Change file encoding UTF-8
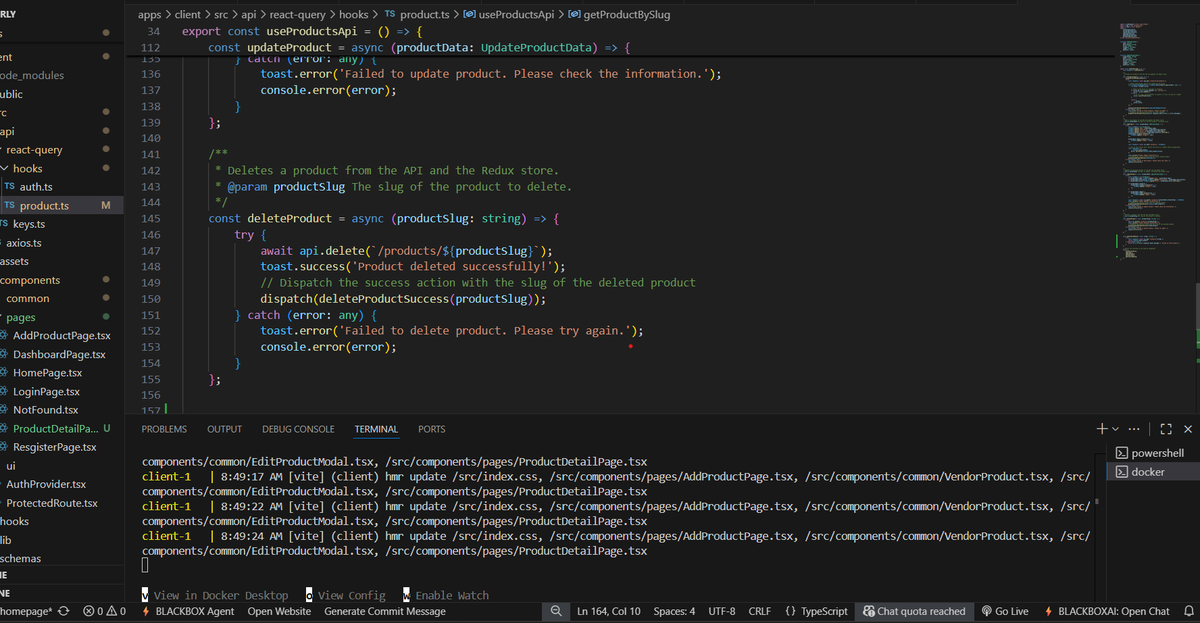Viewport: 1200px width, 623px height. coord(722,611)
